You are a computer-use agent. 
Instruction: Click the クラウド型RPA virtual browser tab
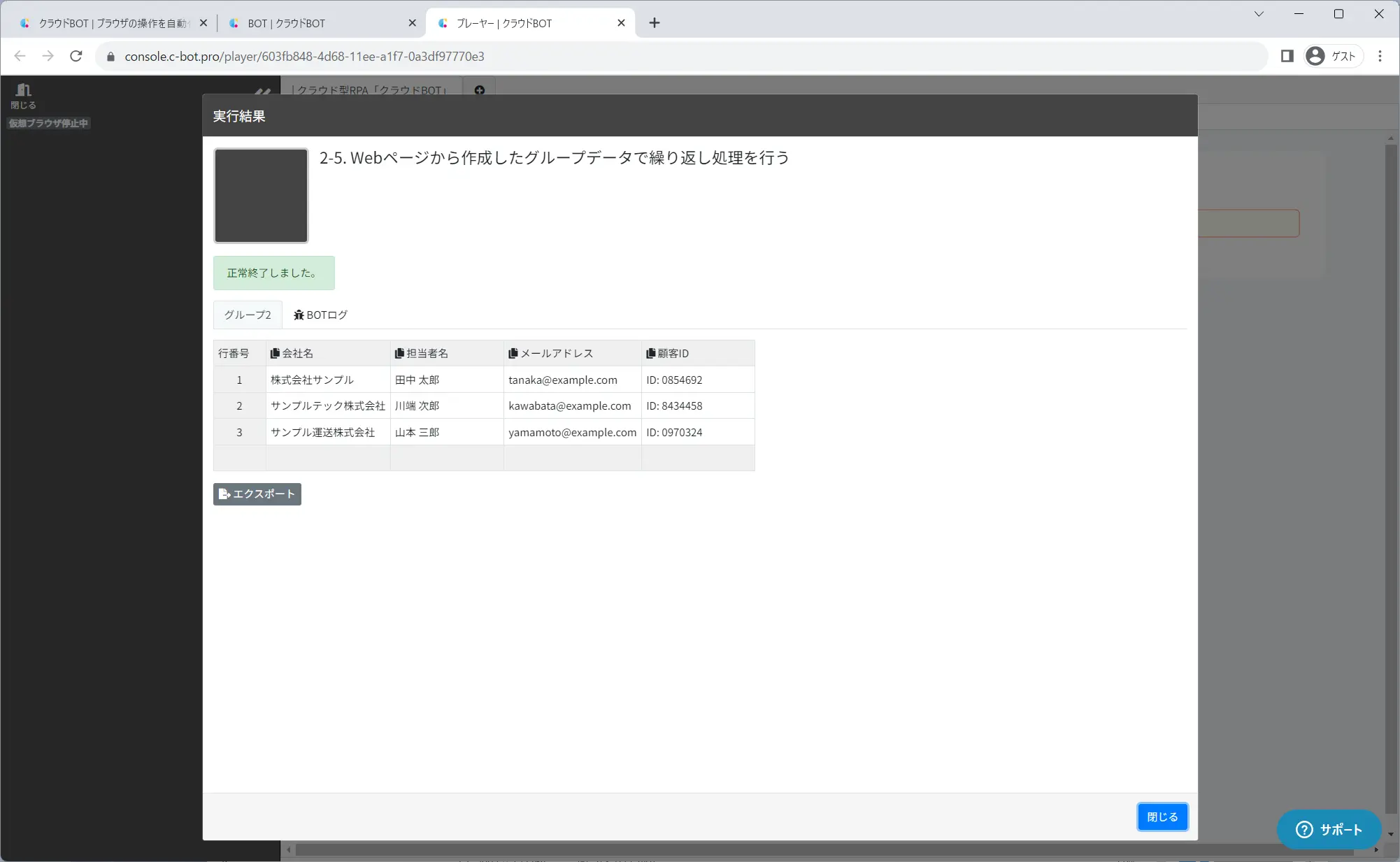371,89
